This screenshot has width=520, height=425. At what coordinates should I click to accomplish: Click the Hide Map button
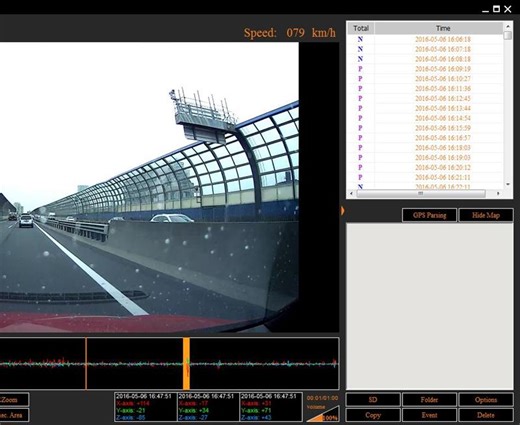point(486,215)
